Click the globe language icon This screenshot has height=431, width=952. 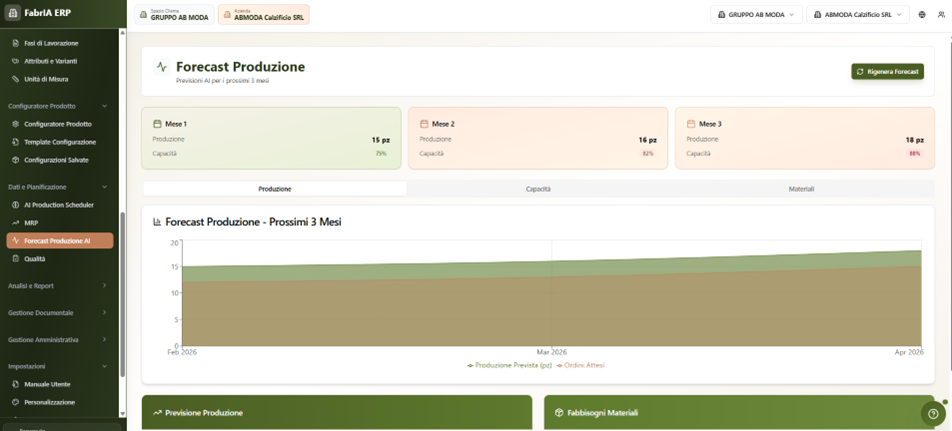click(x=922, y=15)
